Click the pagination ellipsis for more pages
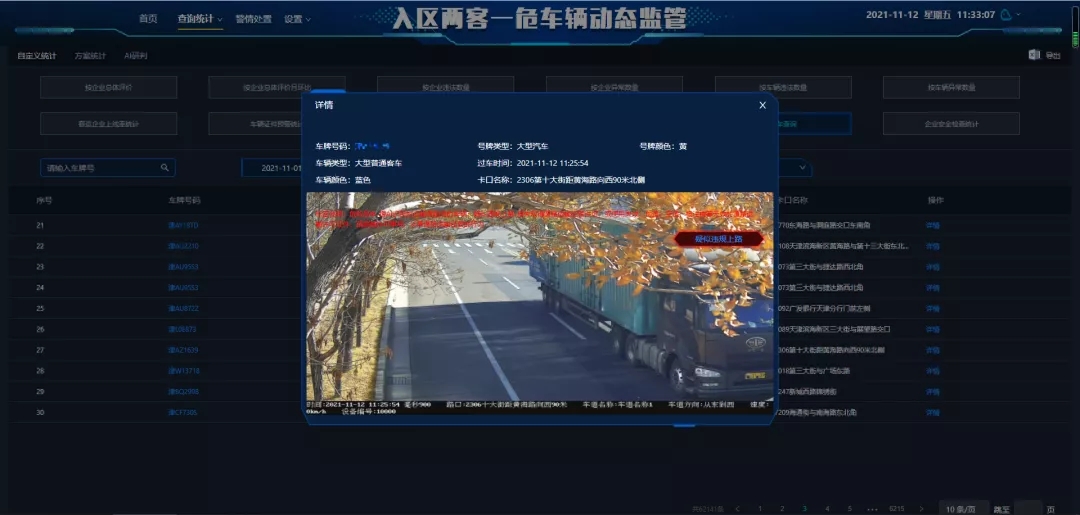 872,509
